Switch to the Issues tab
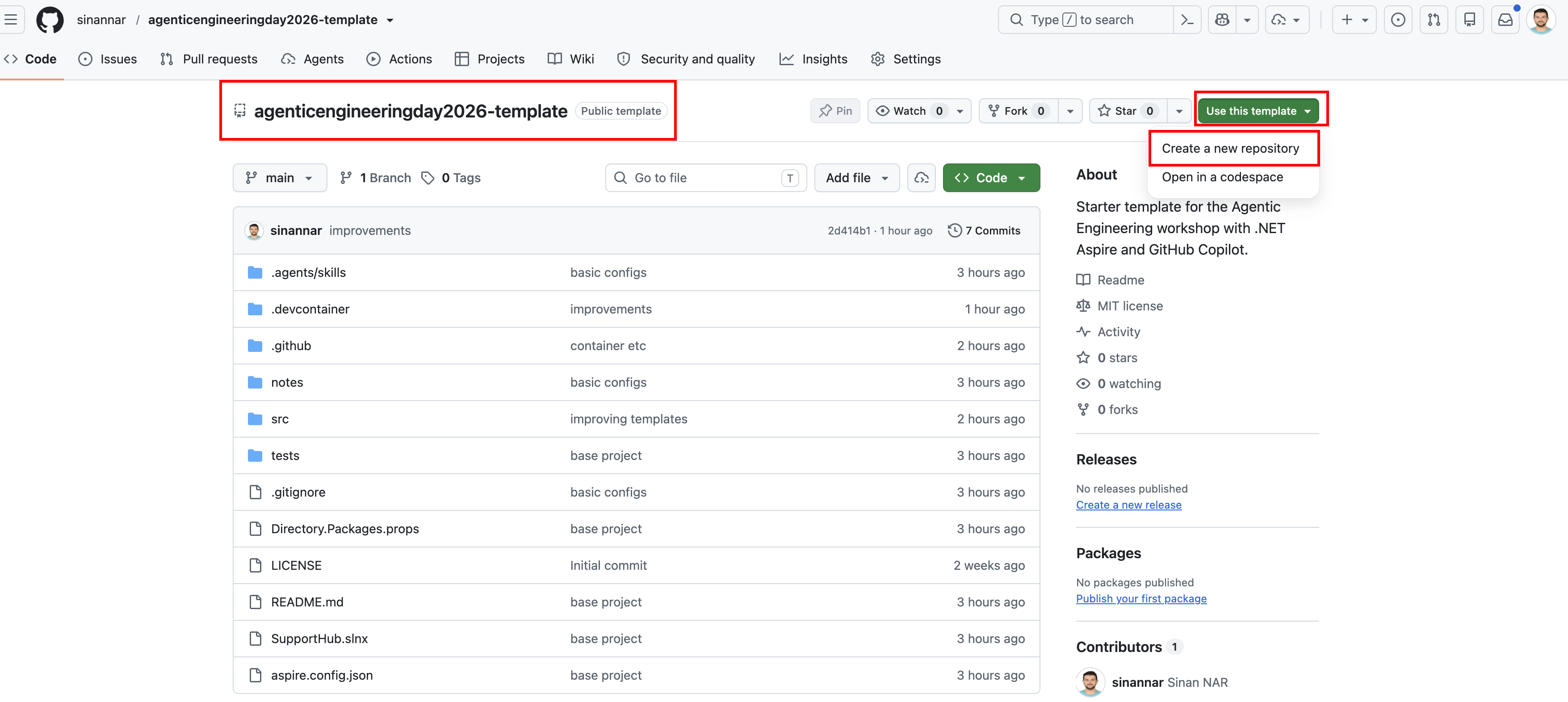1568x702 pixels. click(108, 59)
